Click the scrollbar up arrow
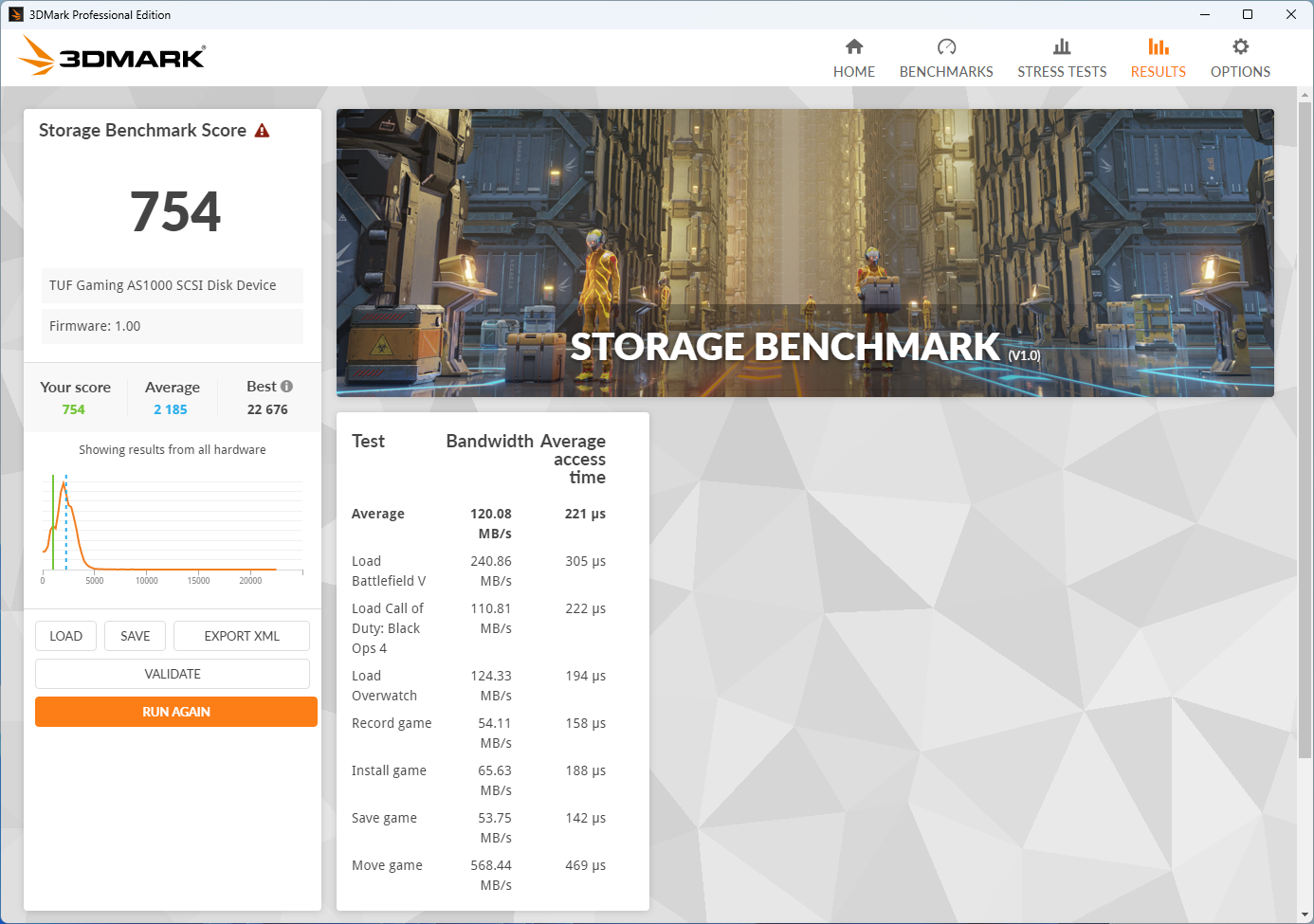The image size is (1314, 924). 1305,95
